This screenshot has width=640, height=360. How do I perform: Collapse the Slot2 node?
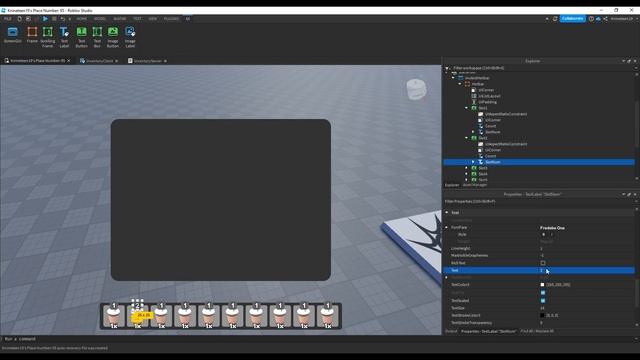pos(467,138)
